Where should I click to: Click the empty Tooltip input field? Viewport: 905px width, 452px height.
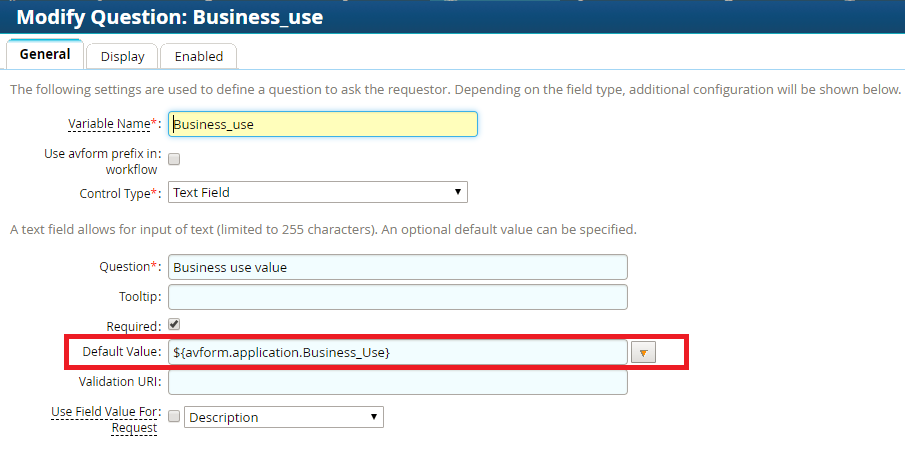point(397,297)
